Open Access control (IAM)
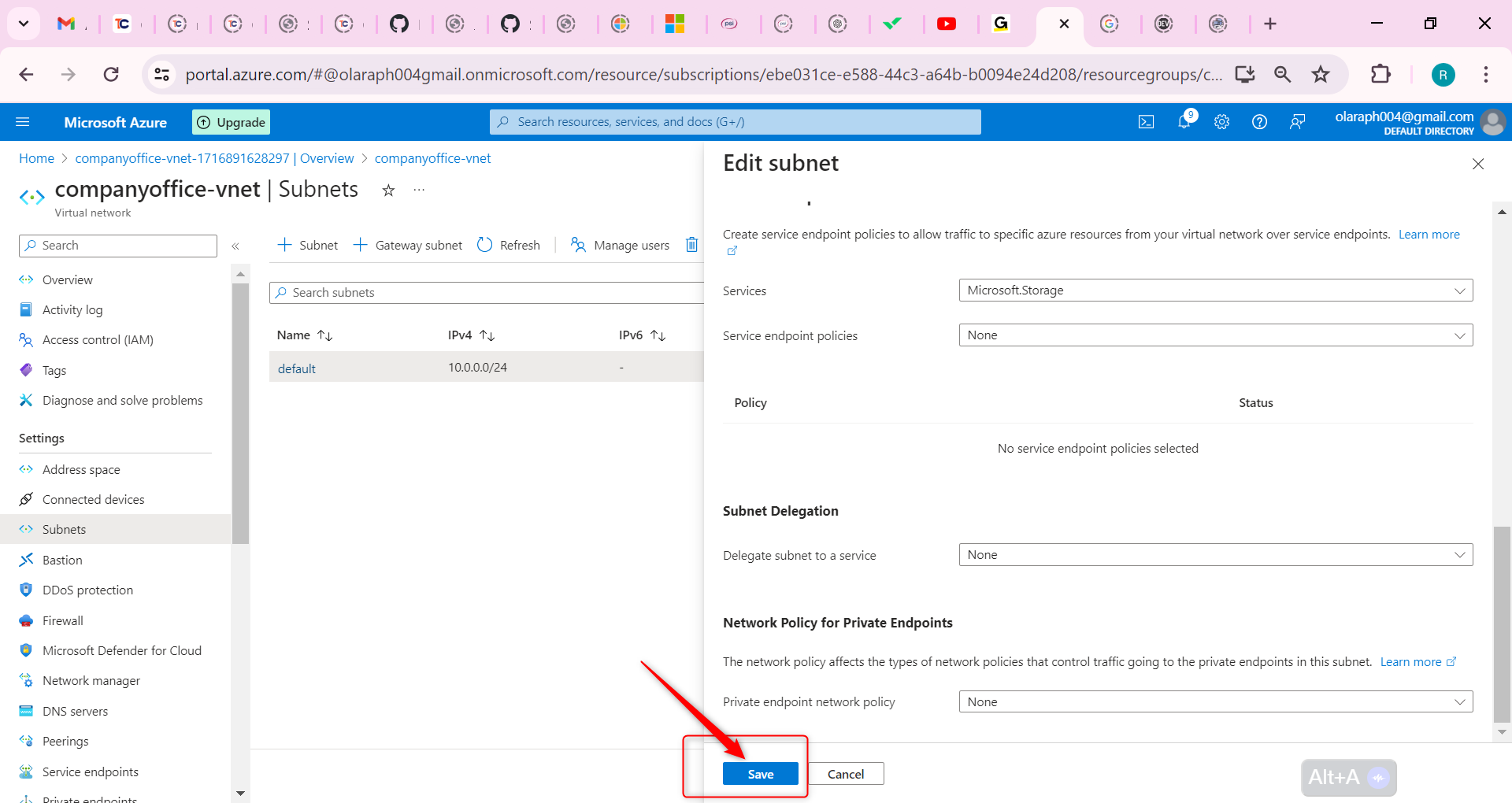Image resolution: width=1512 pixels, height=803 pixels. click(98, 340)
